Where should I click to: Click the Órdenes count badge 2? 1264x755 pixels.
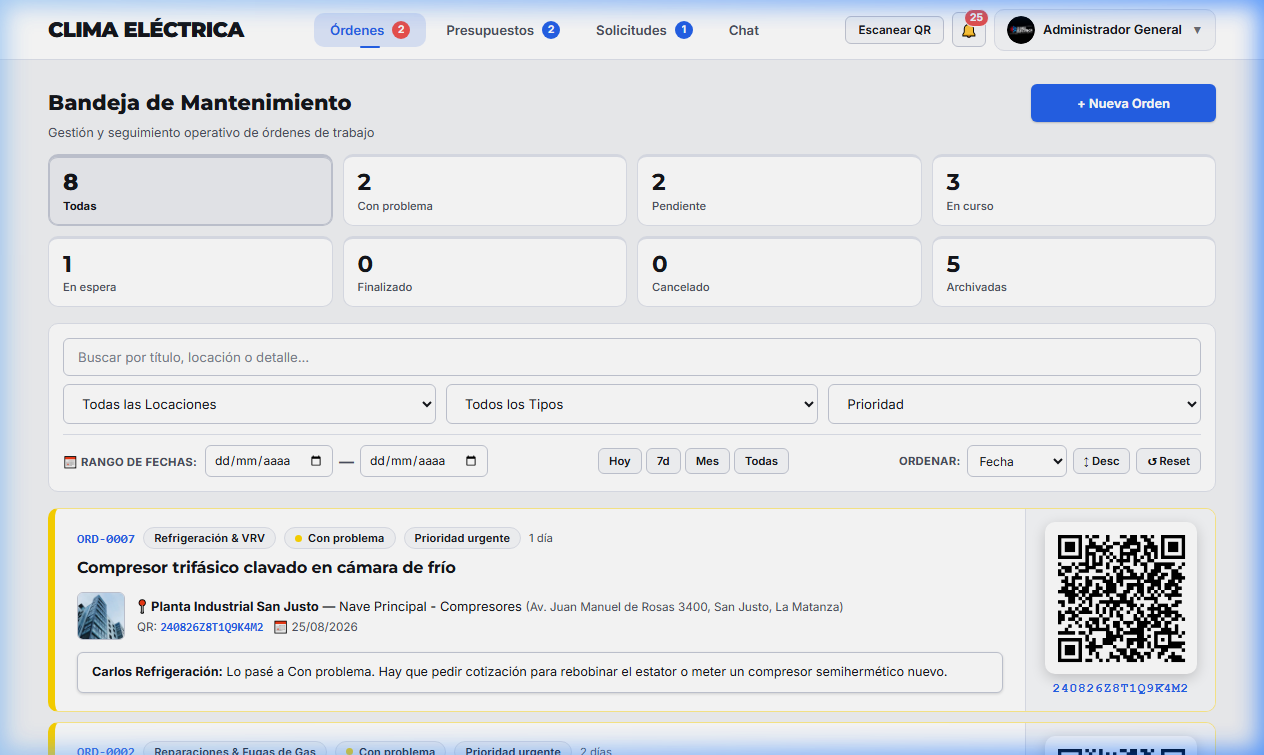pos(401,30)
